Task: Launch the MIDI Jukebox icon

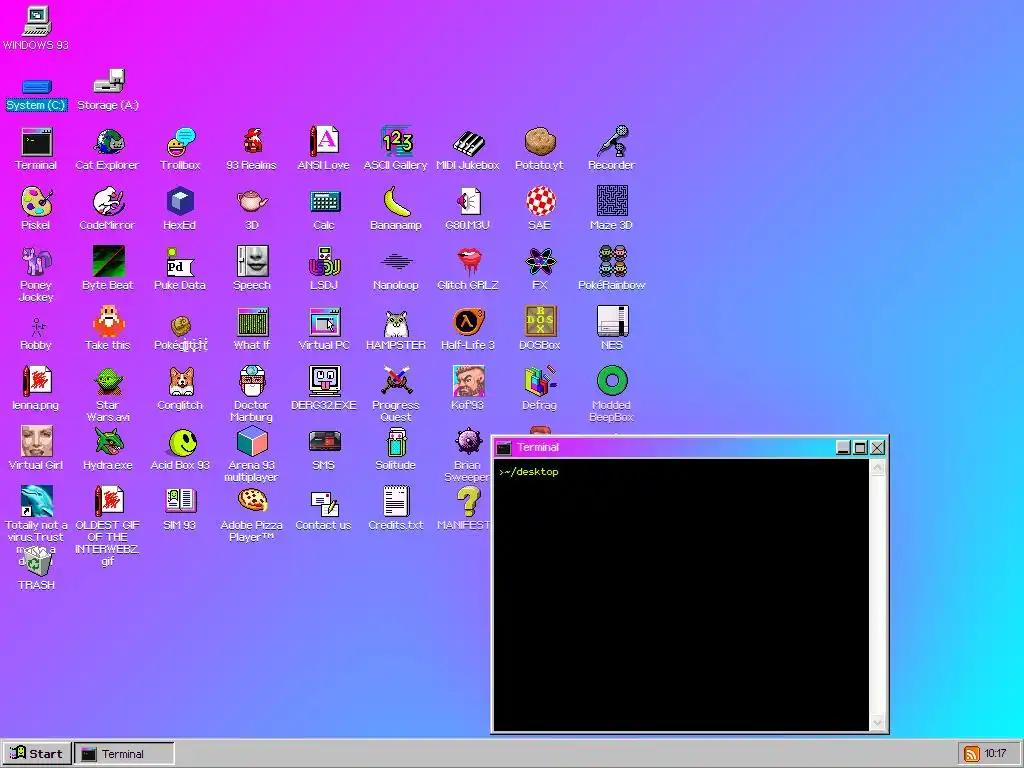Action: coord(468,142)
